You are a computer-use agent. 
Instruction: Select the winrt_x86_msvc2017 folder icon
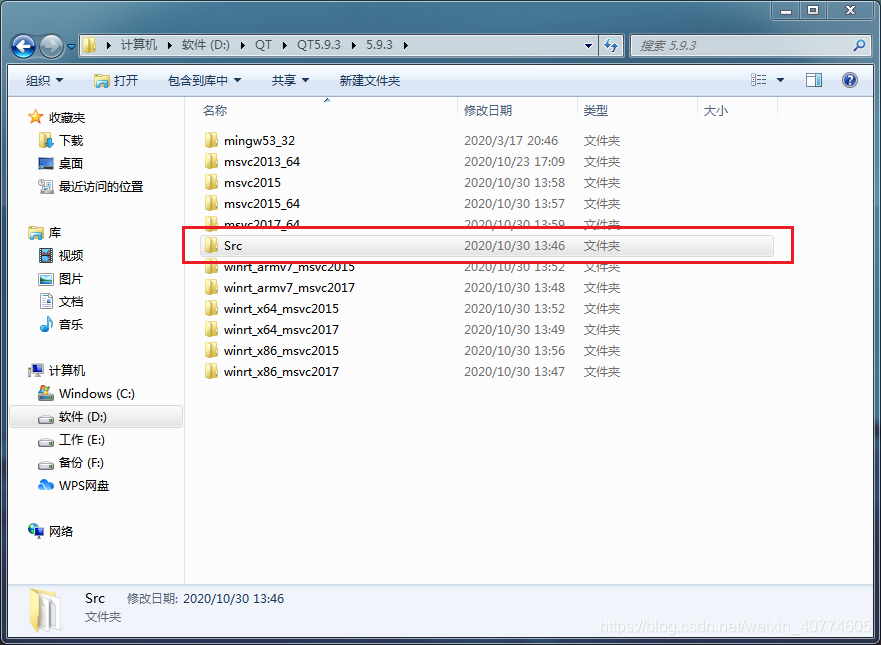[x=211, y=371]
